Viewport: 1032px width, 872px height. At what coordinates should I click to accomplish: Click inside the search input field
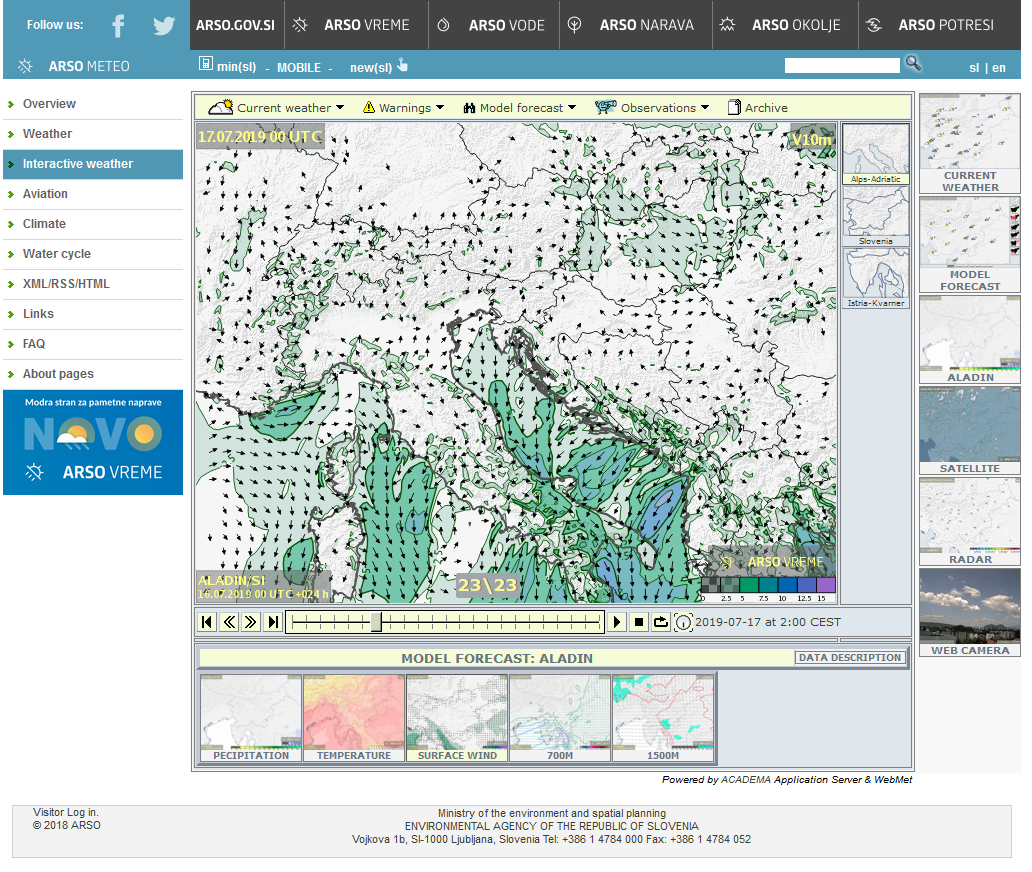tap(842, 65)
